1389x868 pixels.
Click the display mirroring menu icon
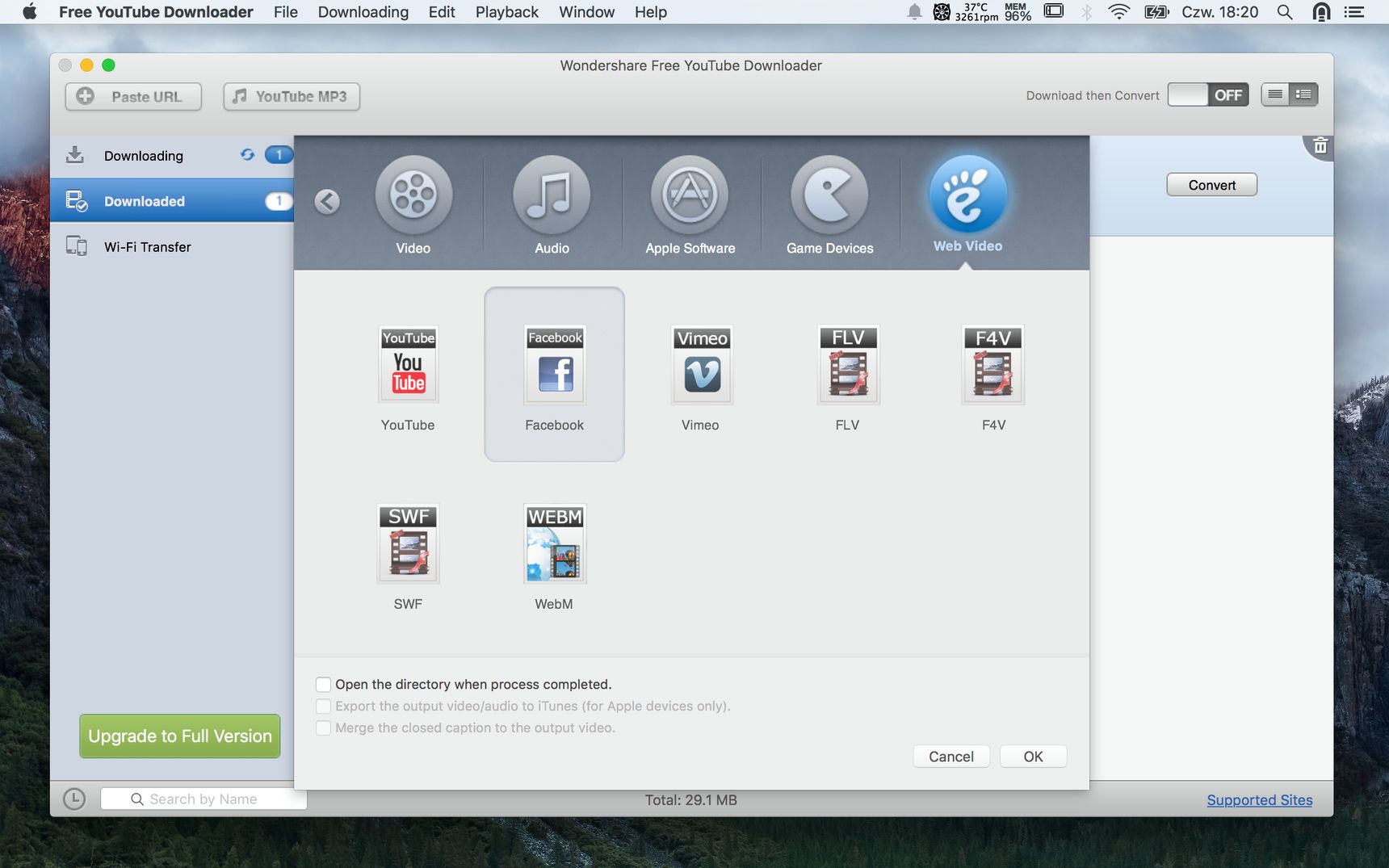coord(1054,11)
